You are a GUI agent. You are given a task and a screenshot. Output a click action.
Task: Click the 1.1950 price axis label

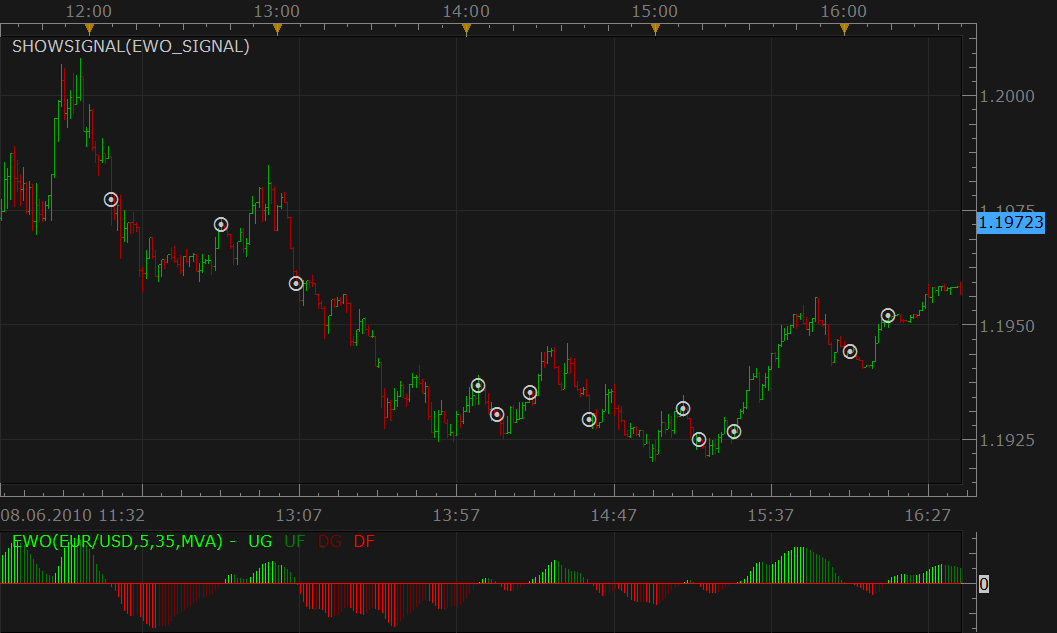[x=1006, y=326]
